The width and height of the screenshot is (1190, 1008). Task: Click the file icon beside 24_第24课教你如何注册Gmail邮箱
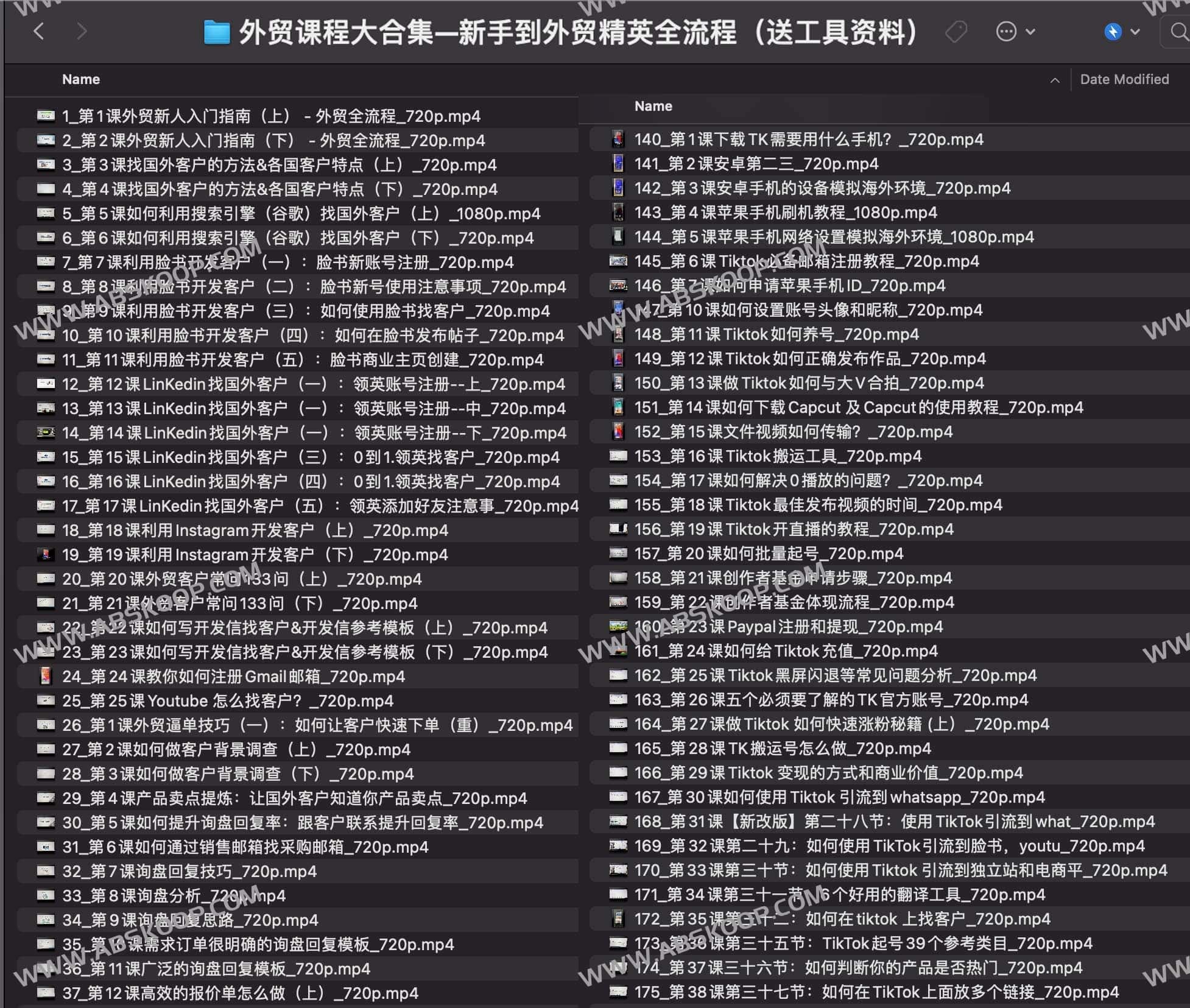46,677
